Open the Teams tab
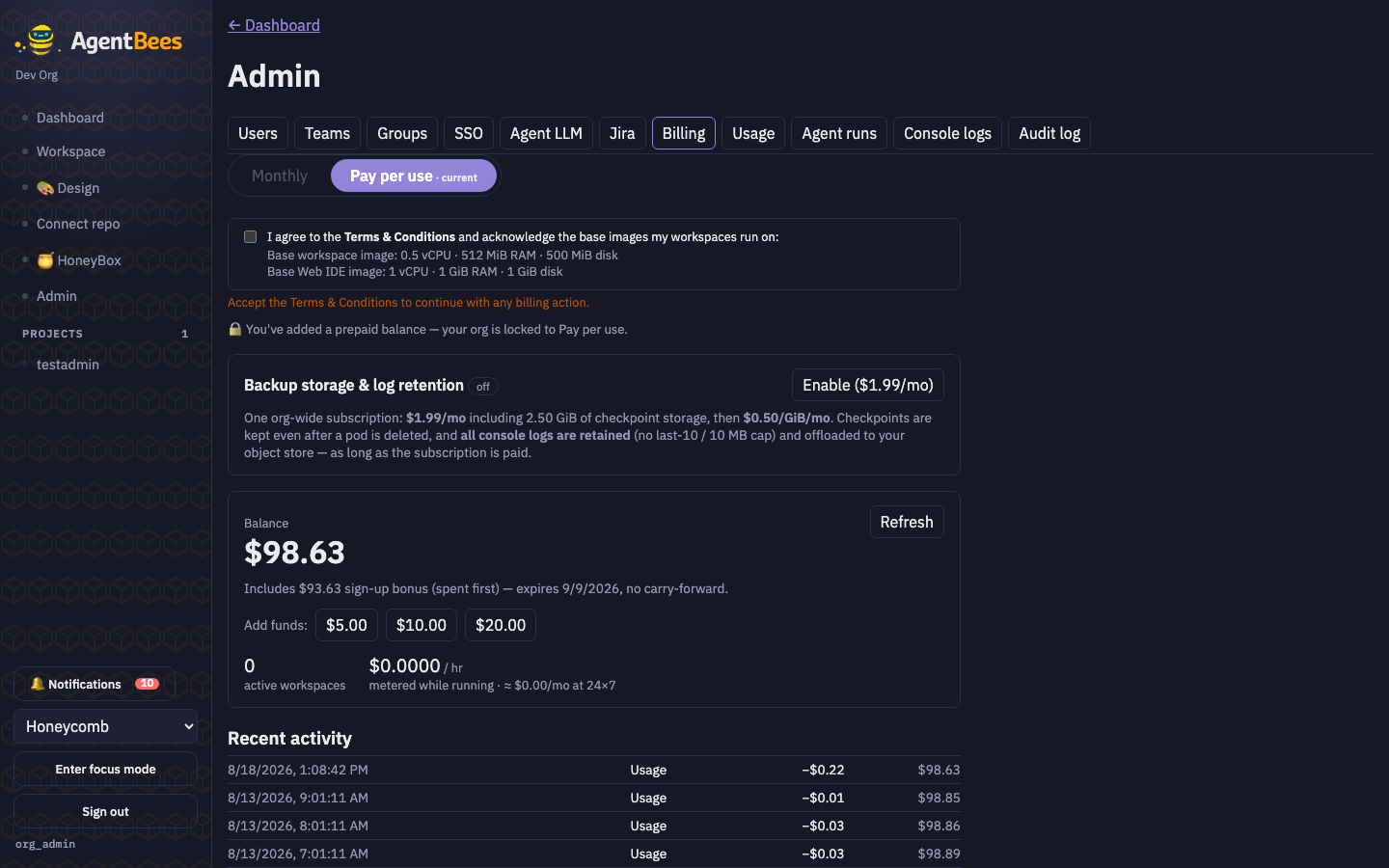Image resolution: width=1389 pixels, height=868 pixels. (x=327, y=133)
